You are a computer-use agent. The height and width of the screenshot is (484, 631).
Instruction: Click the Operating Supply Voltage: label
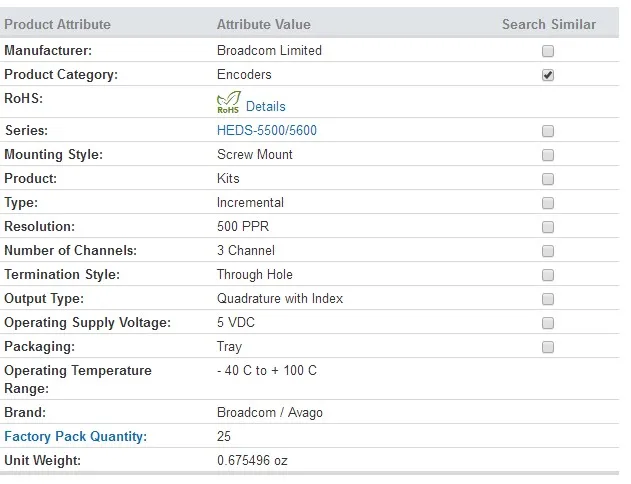(x=87, y=323)
